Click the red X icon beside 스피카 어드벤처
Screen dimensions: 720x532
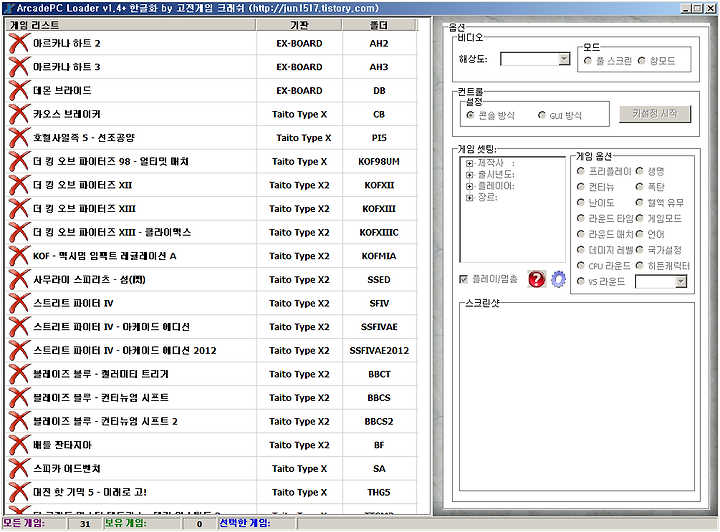tap(19, 469)
